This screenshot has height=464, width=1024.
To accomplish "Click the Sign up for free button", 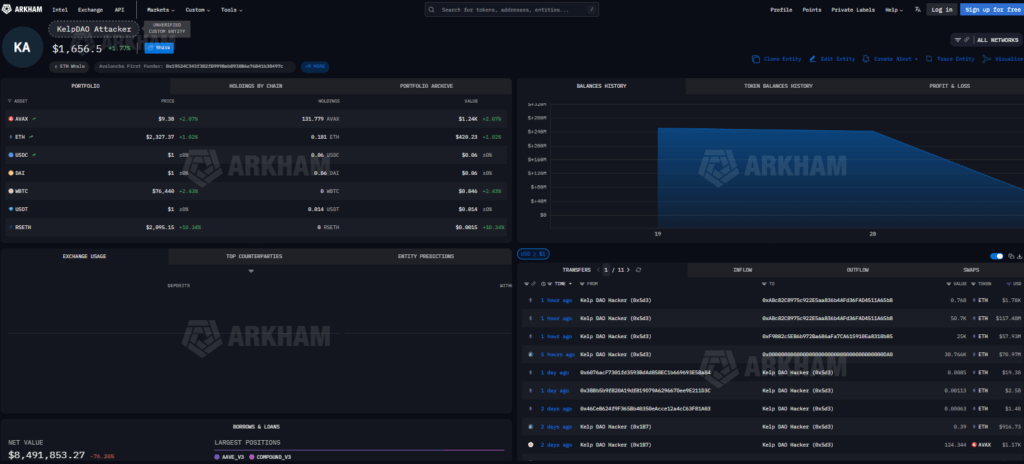I will coord(990,9).
